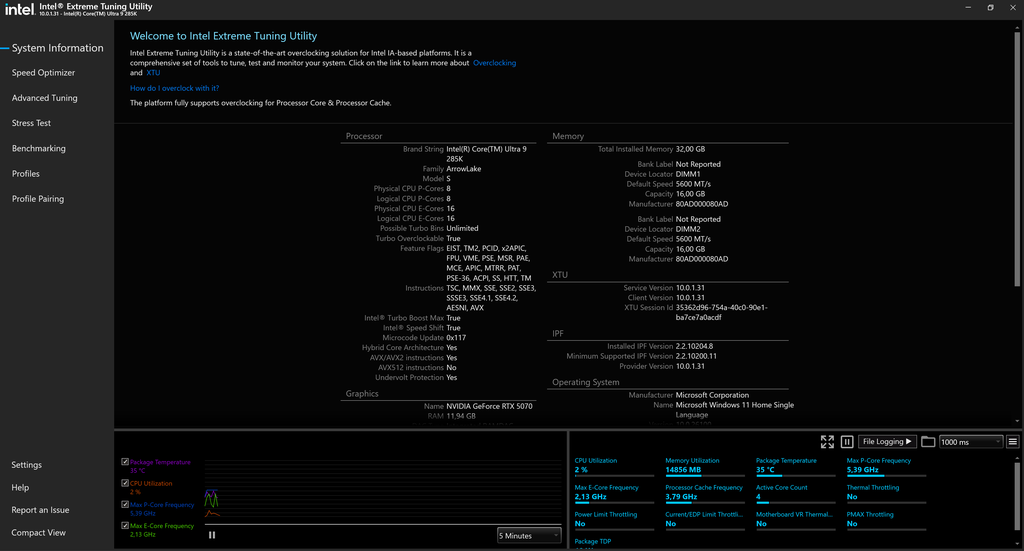Uncheck the CPU Utilization graph checkbox
Screen dimensions: 1024x551
(x=125, y=483)
